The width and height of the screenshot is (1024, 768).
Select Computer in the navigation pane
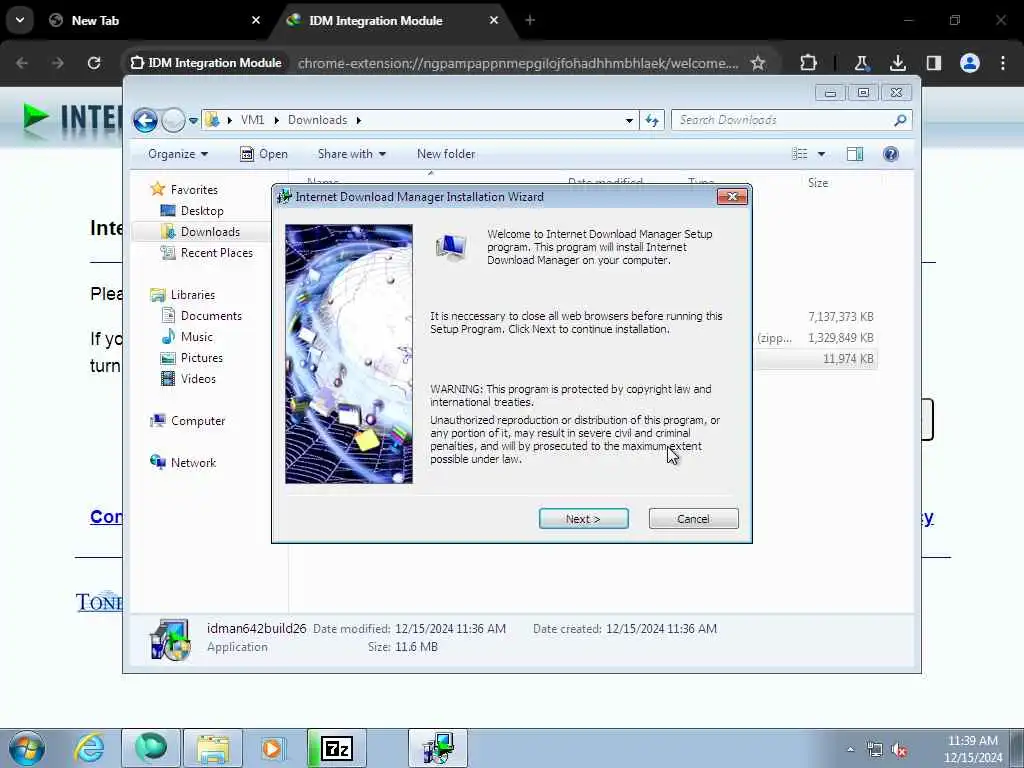coord(198,421)
